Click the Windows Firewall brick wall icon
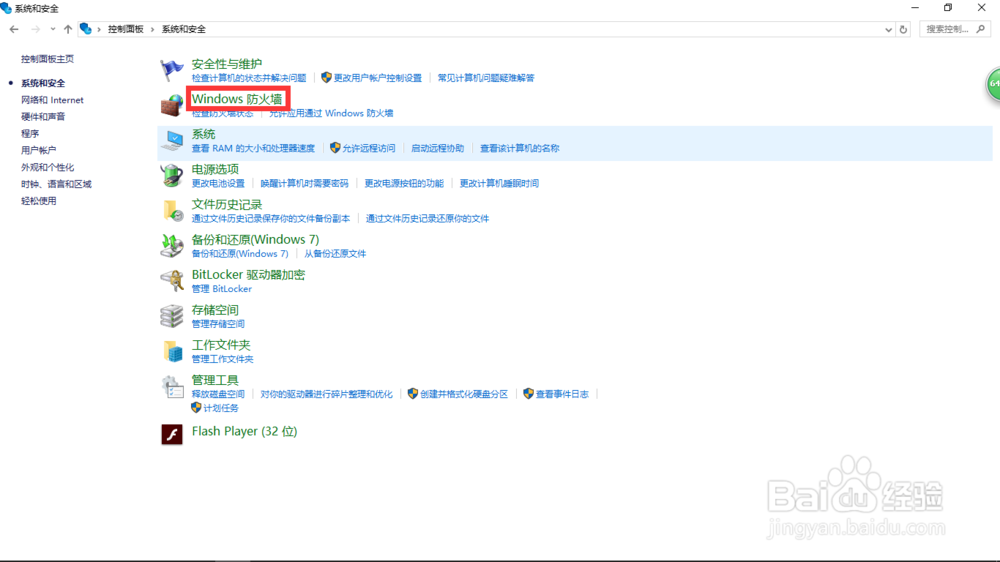The width and height of the screenshot is (1000, 562). [171, 105]
